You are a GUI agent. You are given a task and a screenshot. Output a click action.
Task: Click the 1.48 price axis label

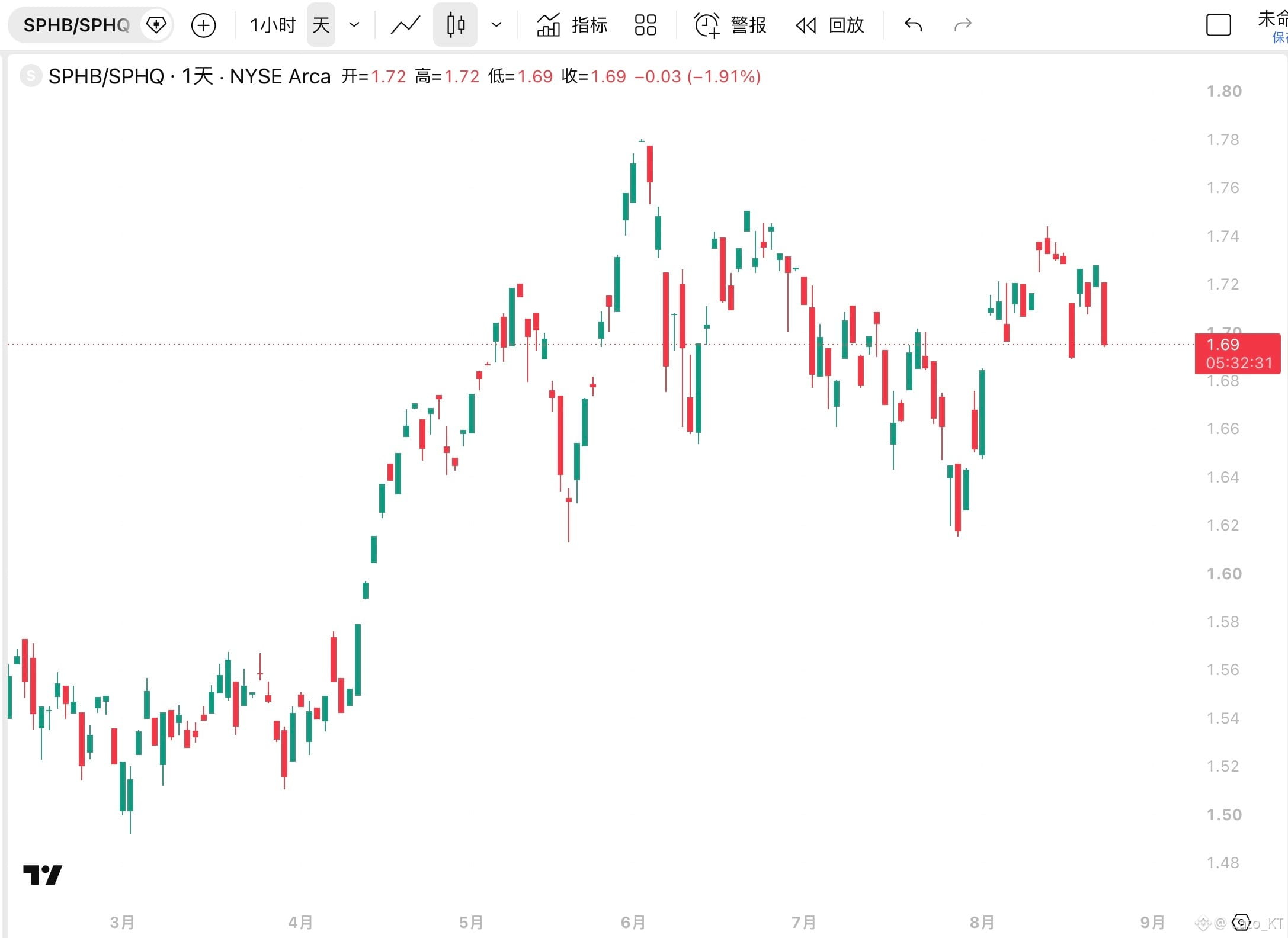point(1223,863)
